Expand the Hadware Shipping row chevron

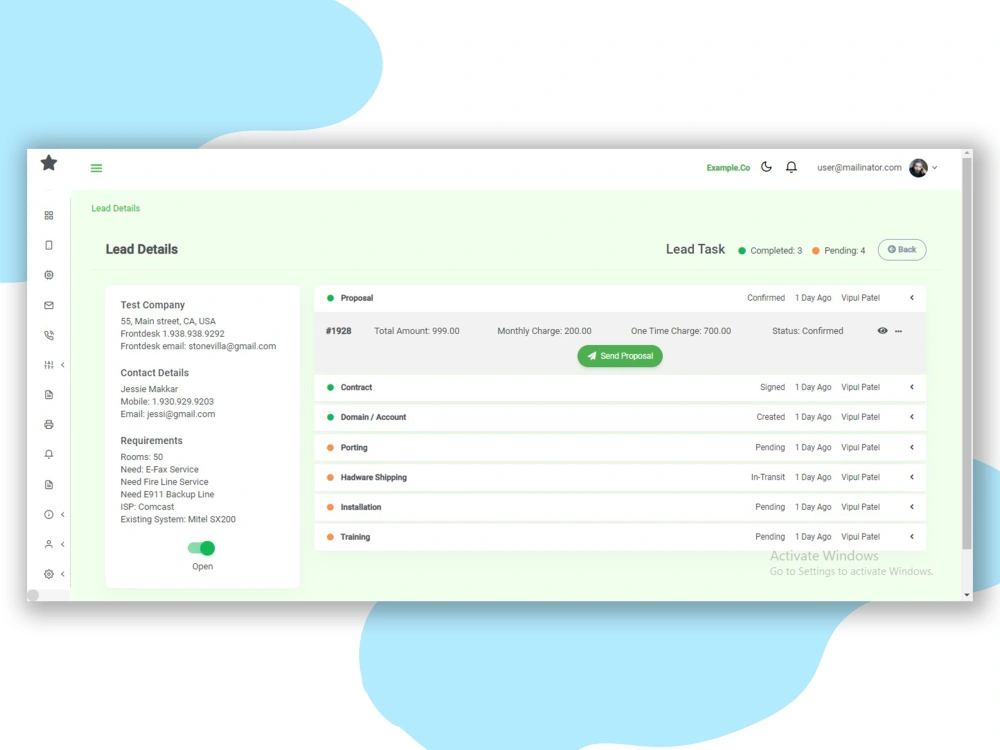(912, 477)
